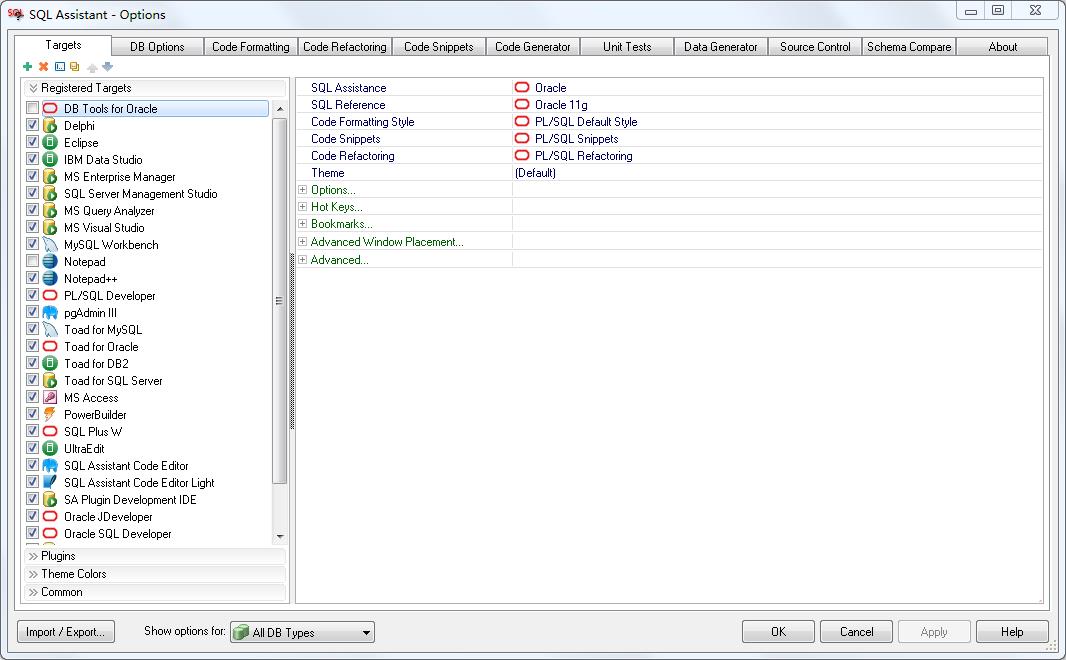Expand the Advanced Window Placement section

coord(301,241)
